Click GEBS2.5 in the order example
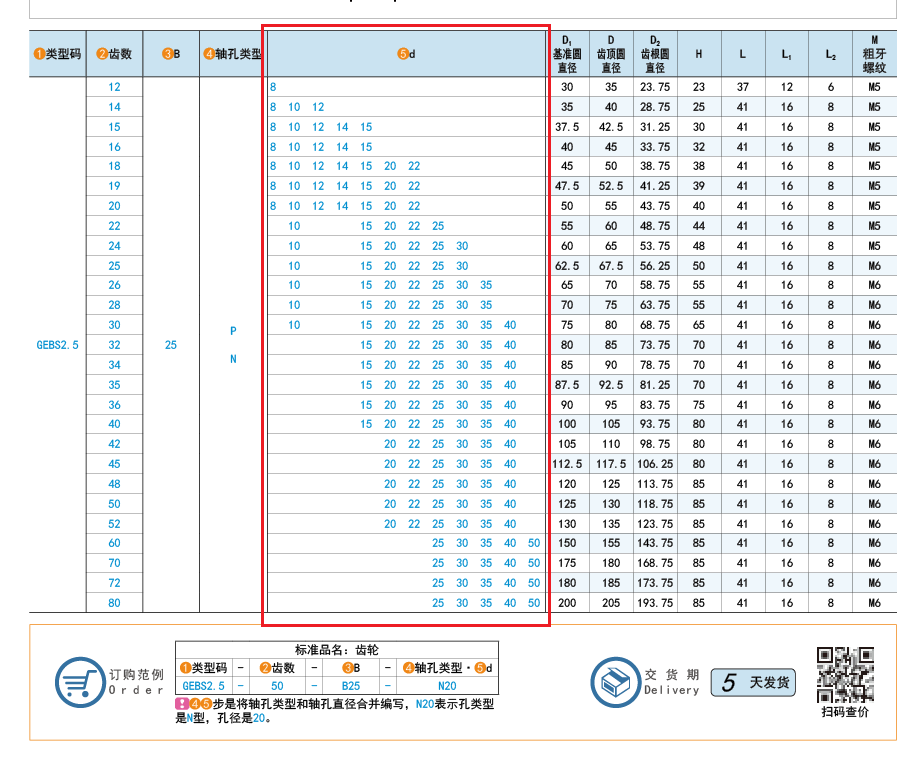921x765 pixels. [204, 686]
